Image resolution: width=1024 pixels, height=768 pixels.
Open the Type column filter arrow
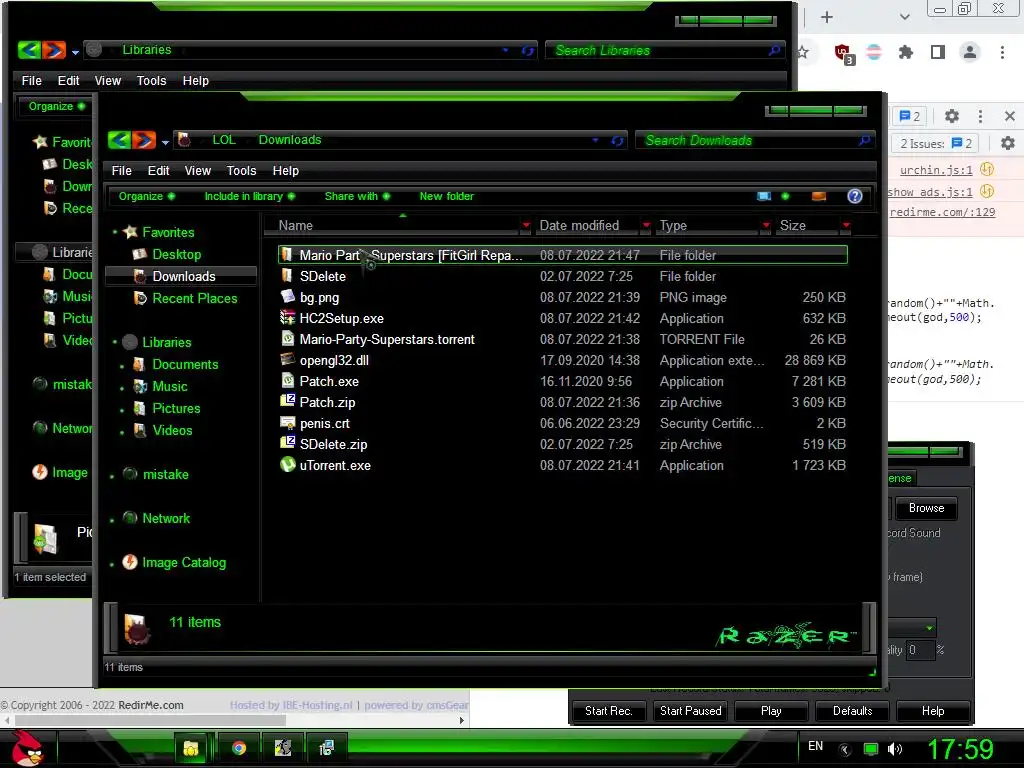pos(766,225)
